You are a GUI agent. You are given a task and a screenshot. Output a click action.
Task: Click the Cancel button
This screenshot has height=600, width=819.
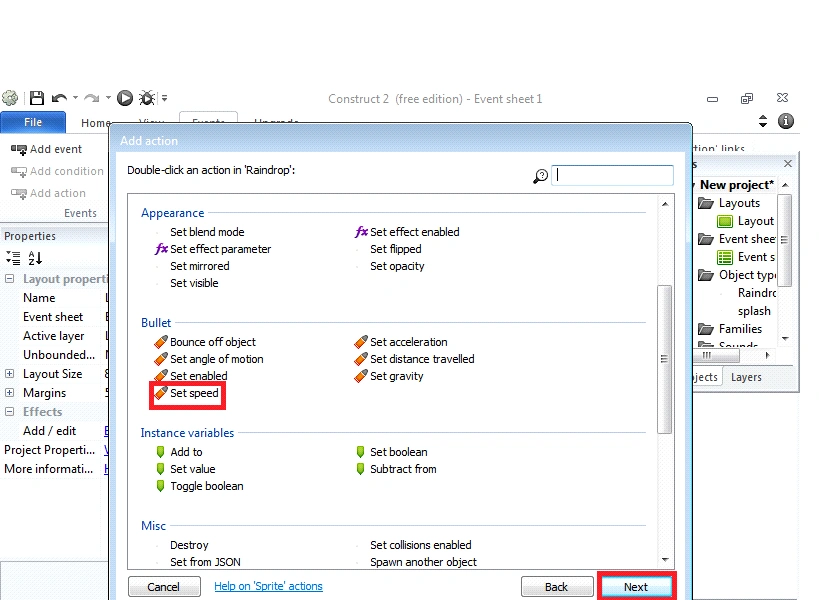pyautogui.click(x=163, y=587)
